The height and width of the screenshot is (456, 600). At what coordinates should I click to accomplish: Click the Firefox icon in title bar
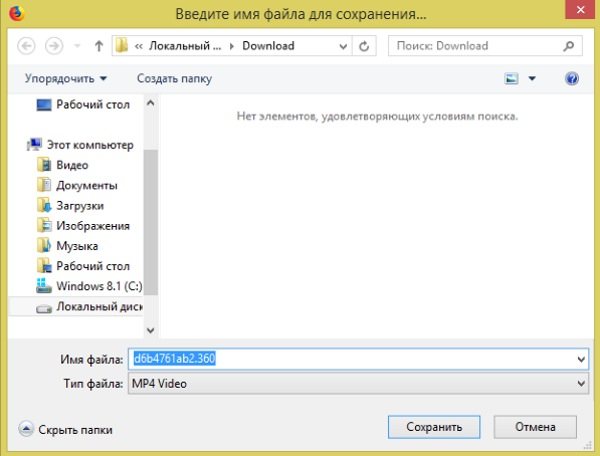[16, 13]
